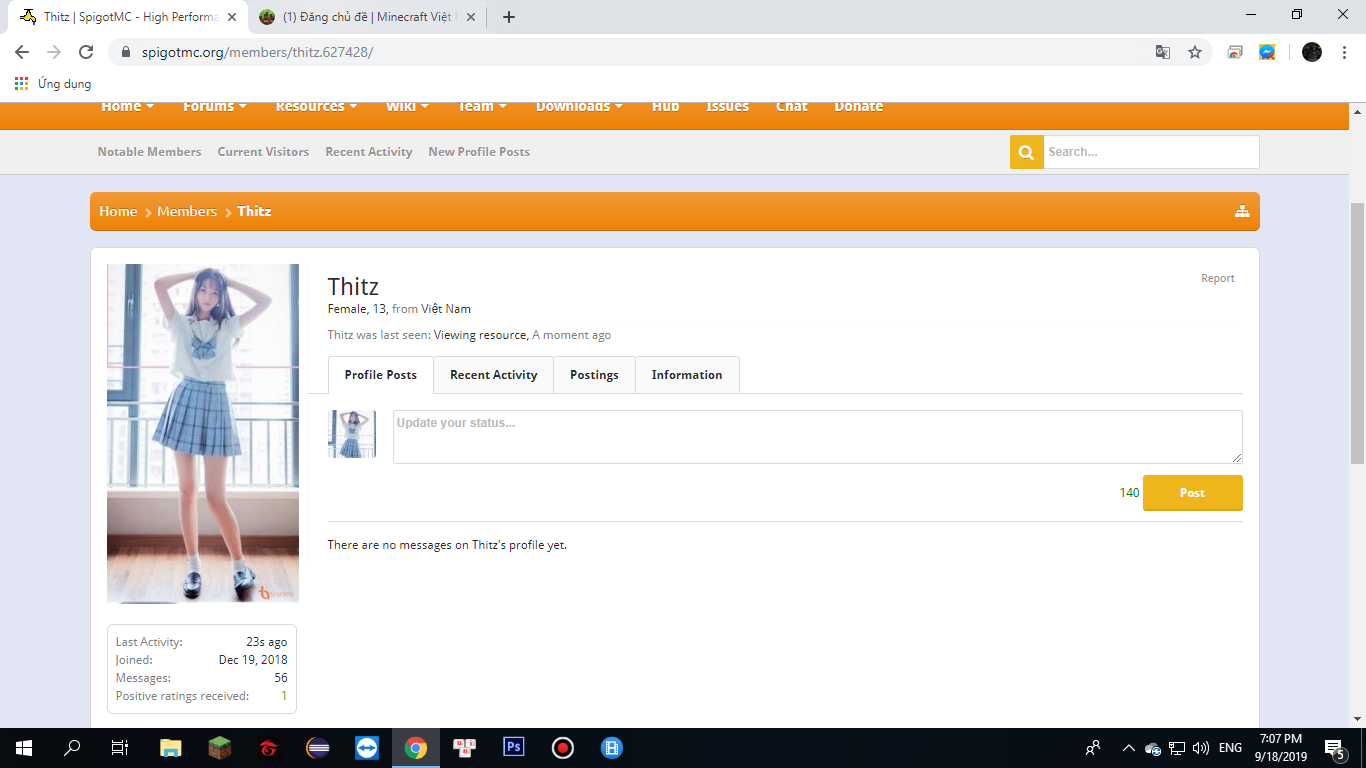This screenshot has height=768, width=1366.
Task: Open the red record-button app in taskbar
Action: (563, 747)
